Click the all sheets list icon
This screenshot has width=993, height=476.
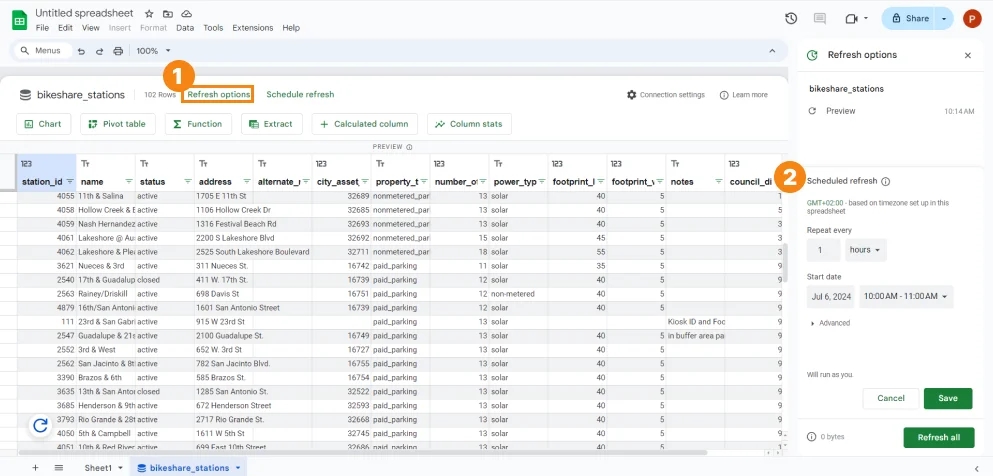59,468
